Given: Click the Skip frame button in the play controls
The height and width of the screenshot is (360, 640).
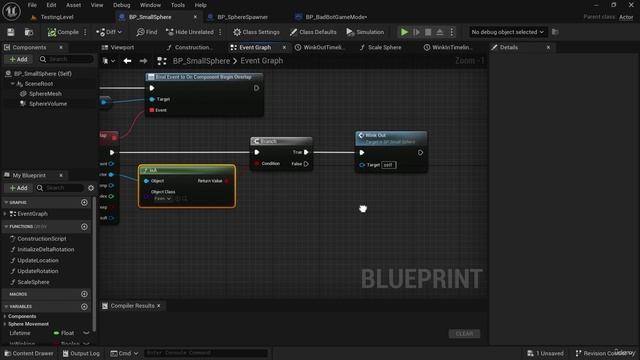Looking at the screenshot, I should pyautogui.click(x=416, y=32).
